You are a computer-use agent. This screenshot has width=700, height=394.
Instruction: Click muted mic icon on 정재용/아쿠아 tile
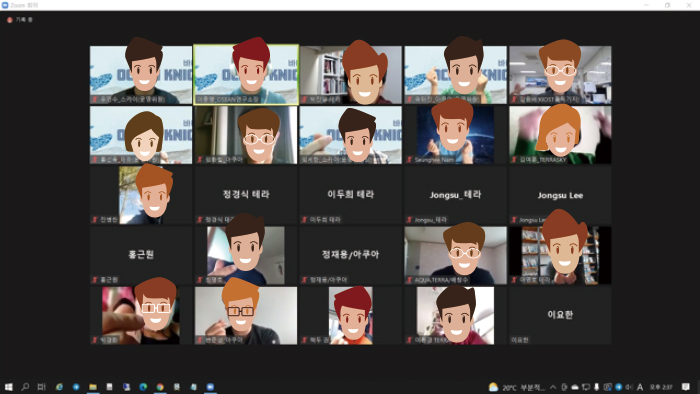point(304,280)
